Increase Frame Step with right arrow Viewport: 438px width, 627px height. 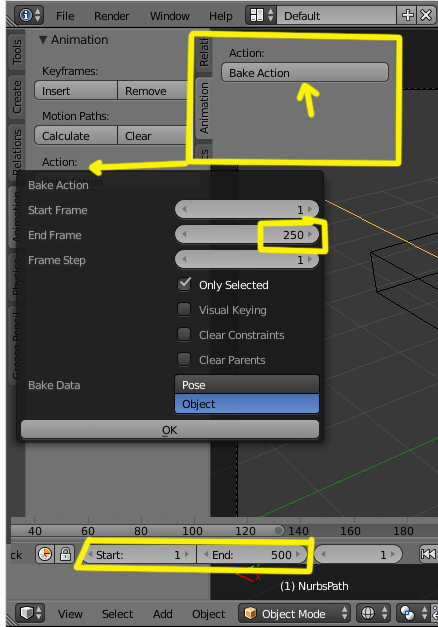click(310, 260)
